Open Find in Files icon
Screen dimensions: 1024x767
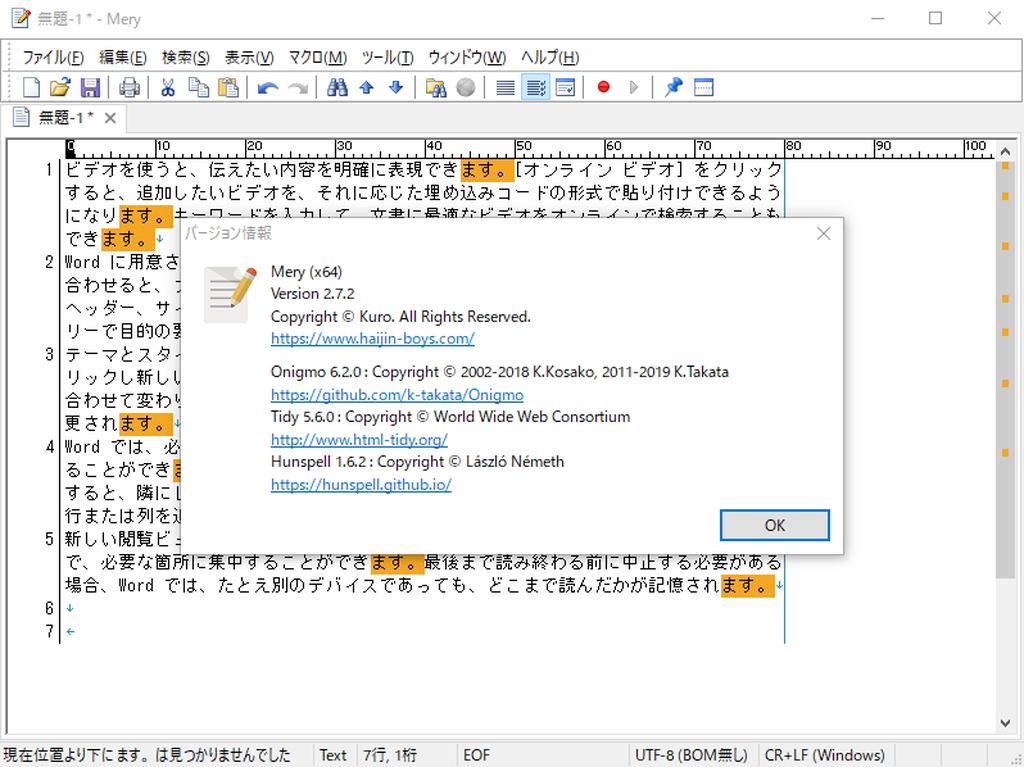pyautogui.click(x=436, y=87)
